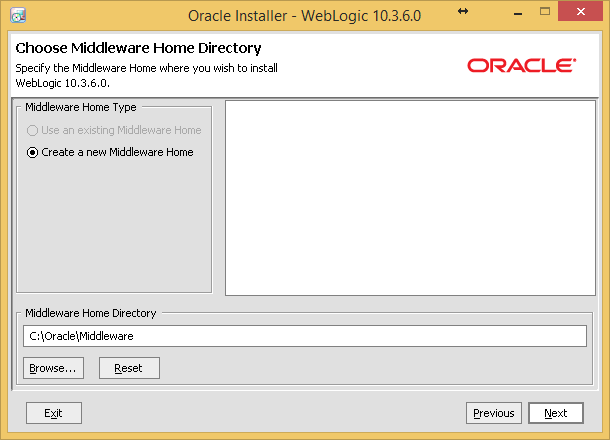Image resolution: width=610 pixels, height=440 pixels.
Task: Select Create a new Middleware Home
Action: click(110, 152)
